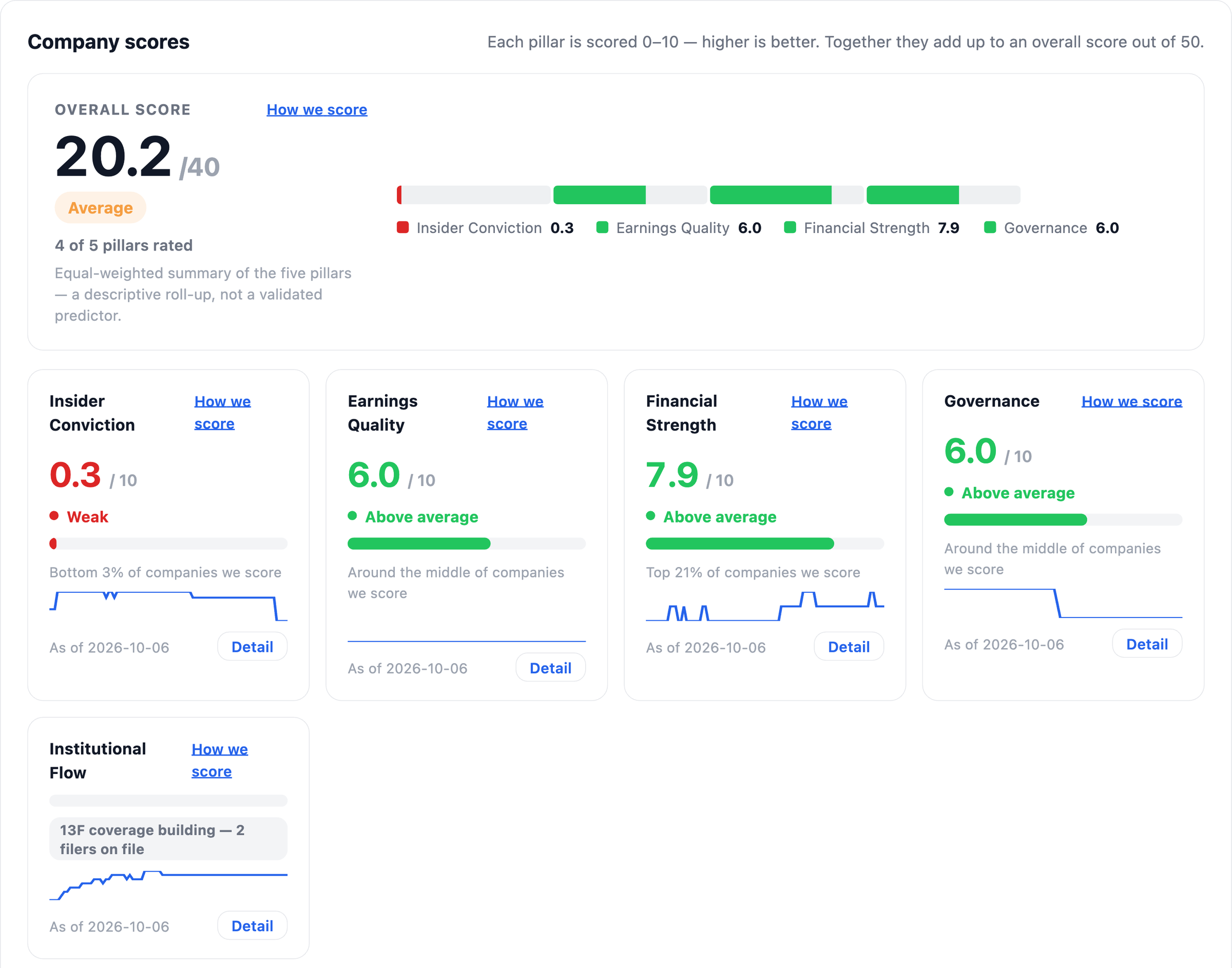Click the green Governance legend swatch

(x=990, y=227)
